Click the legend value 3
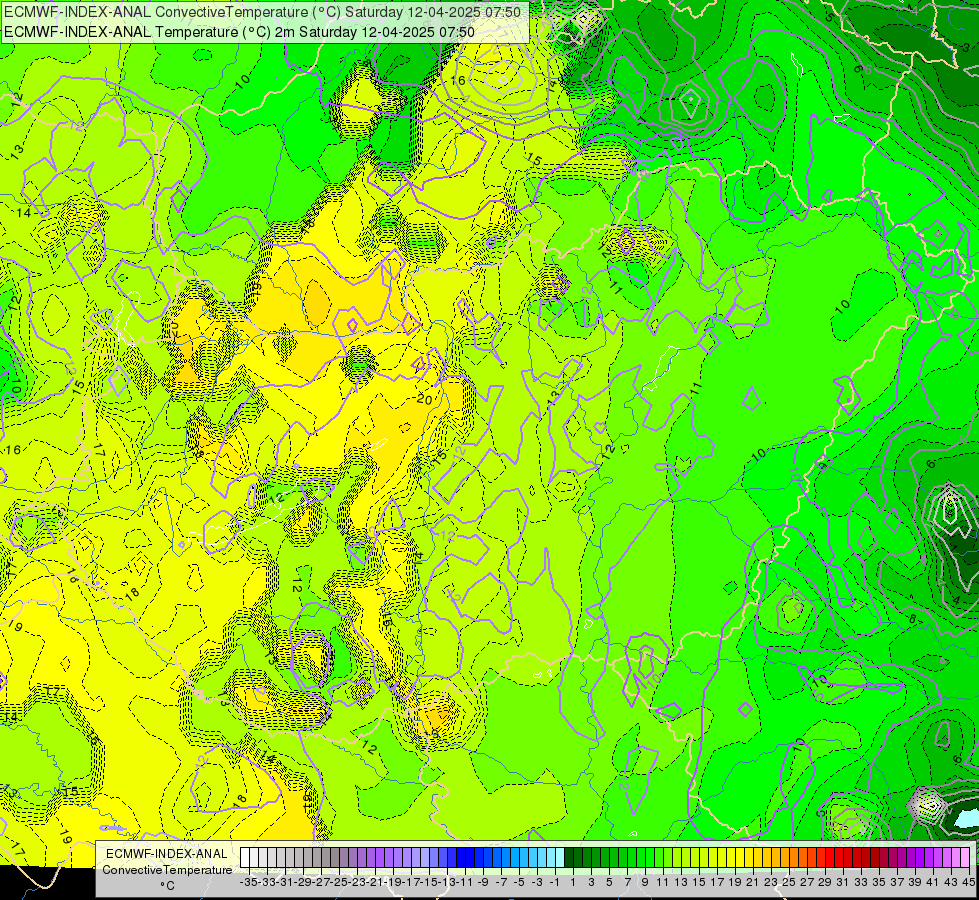 591,882
